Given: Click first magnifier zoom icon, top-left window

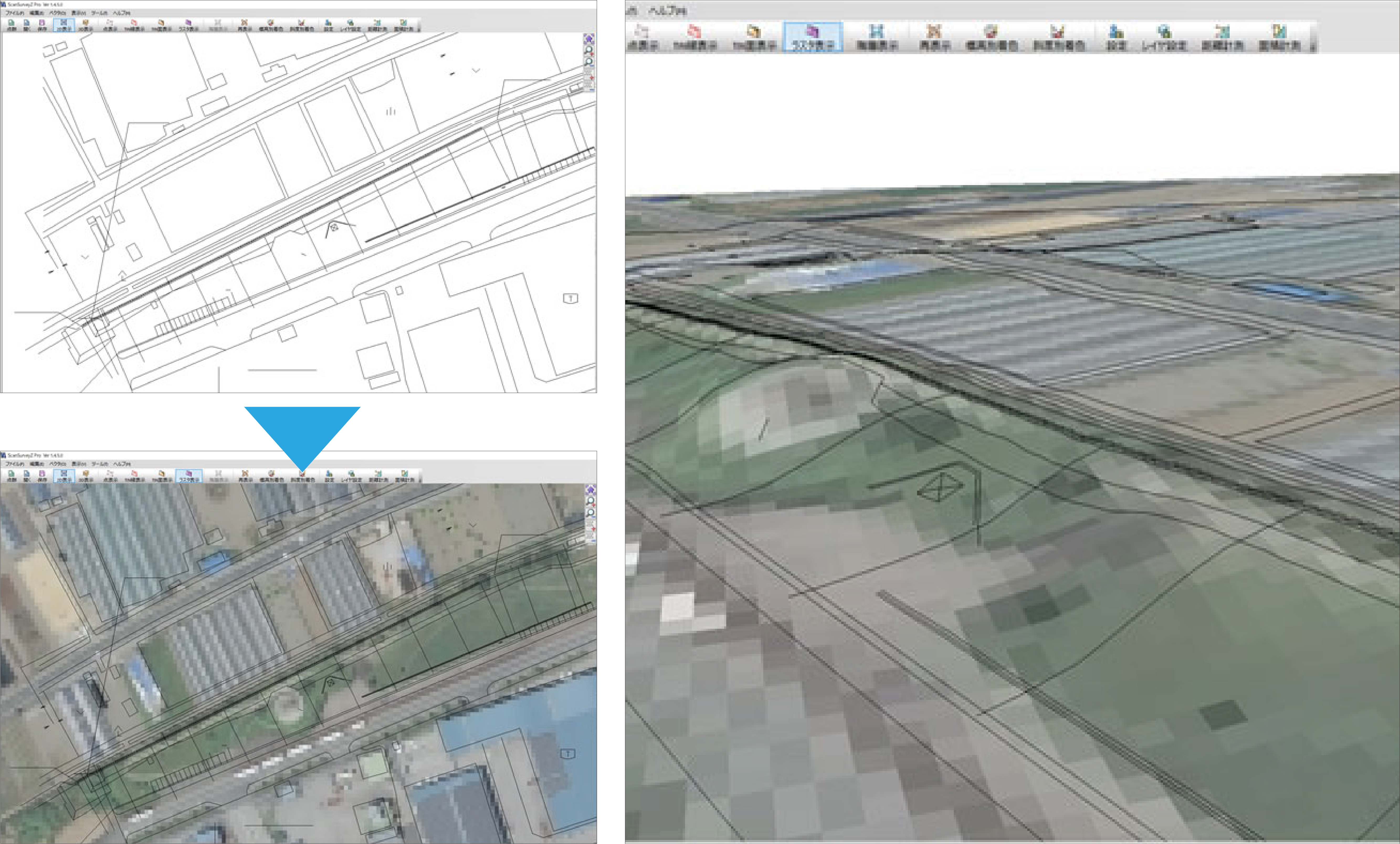Looking at the screenshot, I should (589, 50).
